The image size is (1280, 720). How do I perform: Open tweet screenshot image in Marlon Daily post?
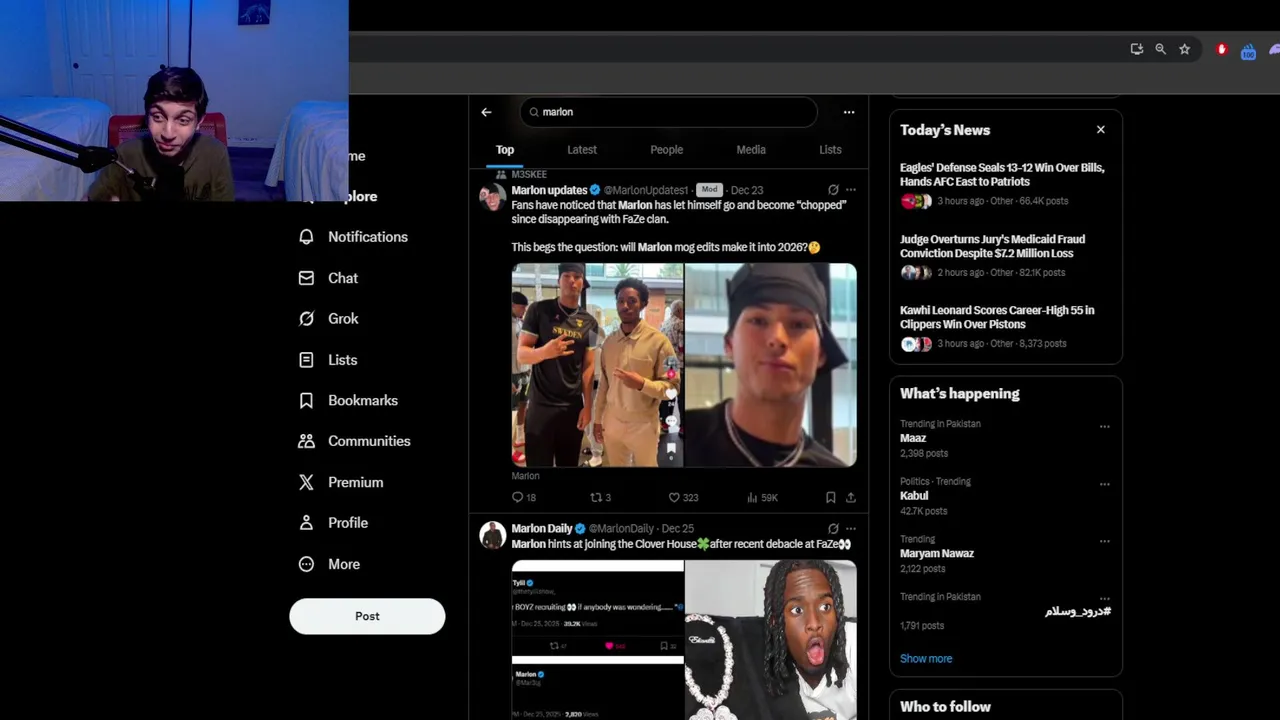(597, 640)
